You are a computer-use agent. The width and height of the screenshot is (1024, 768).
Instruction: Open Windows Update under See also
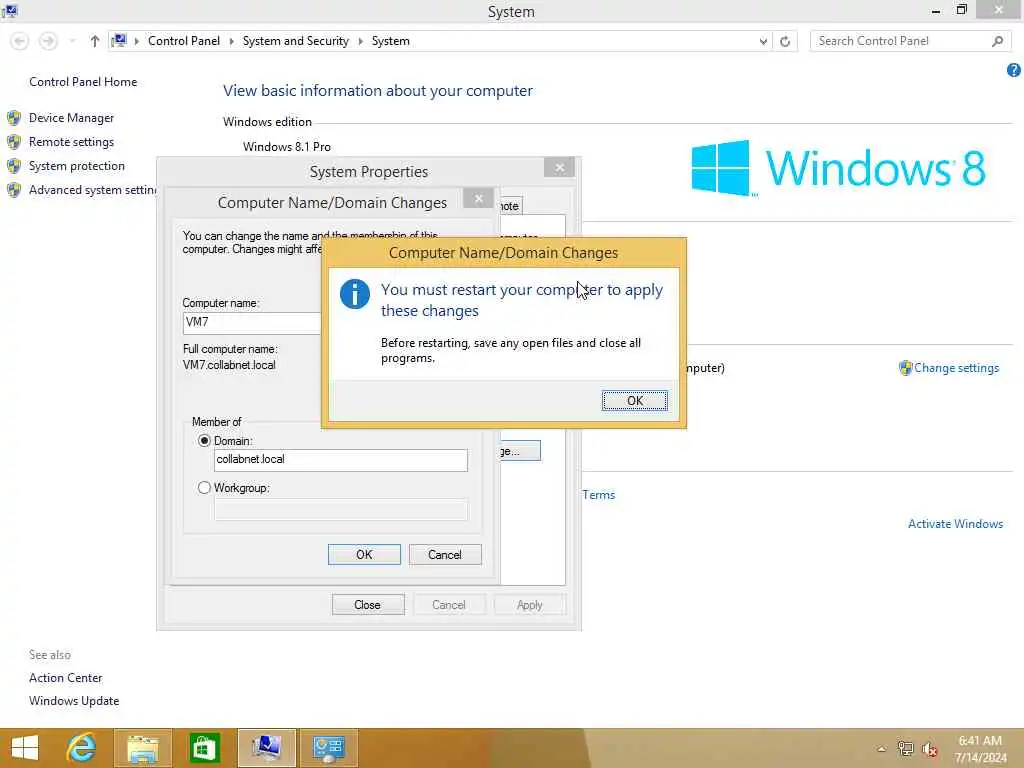(x=74, y=701)
